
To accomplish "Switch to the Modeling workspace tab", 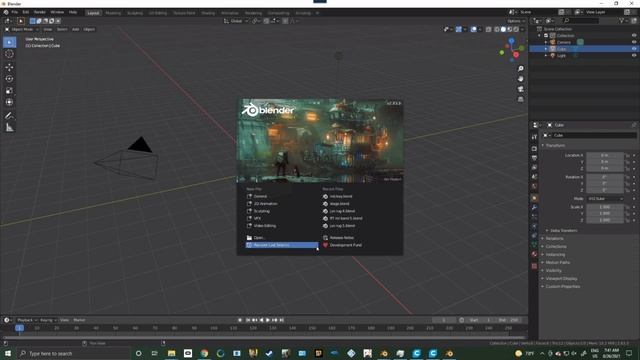I will [x=113, y=13].
